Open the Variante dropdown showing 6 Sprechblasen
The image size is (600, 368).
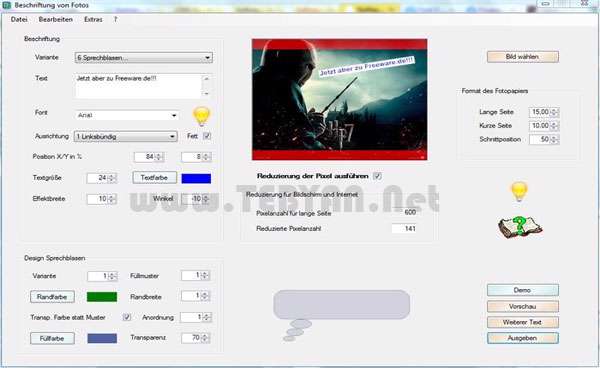point(143,58)
